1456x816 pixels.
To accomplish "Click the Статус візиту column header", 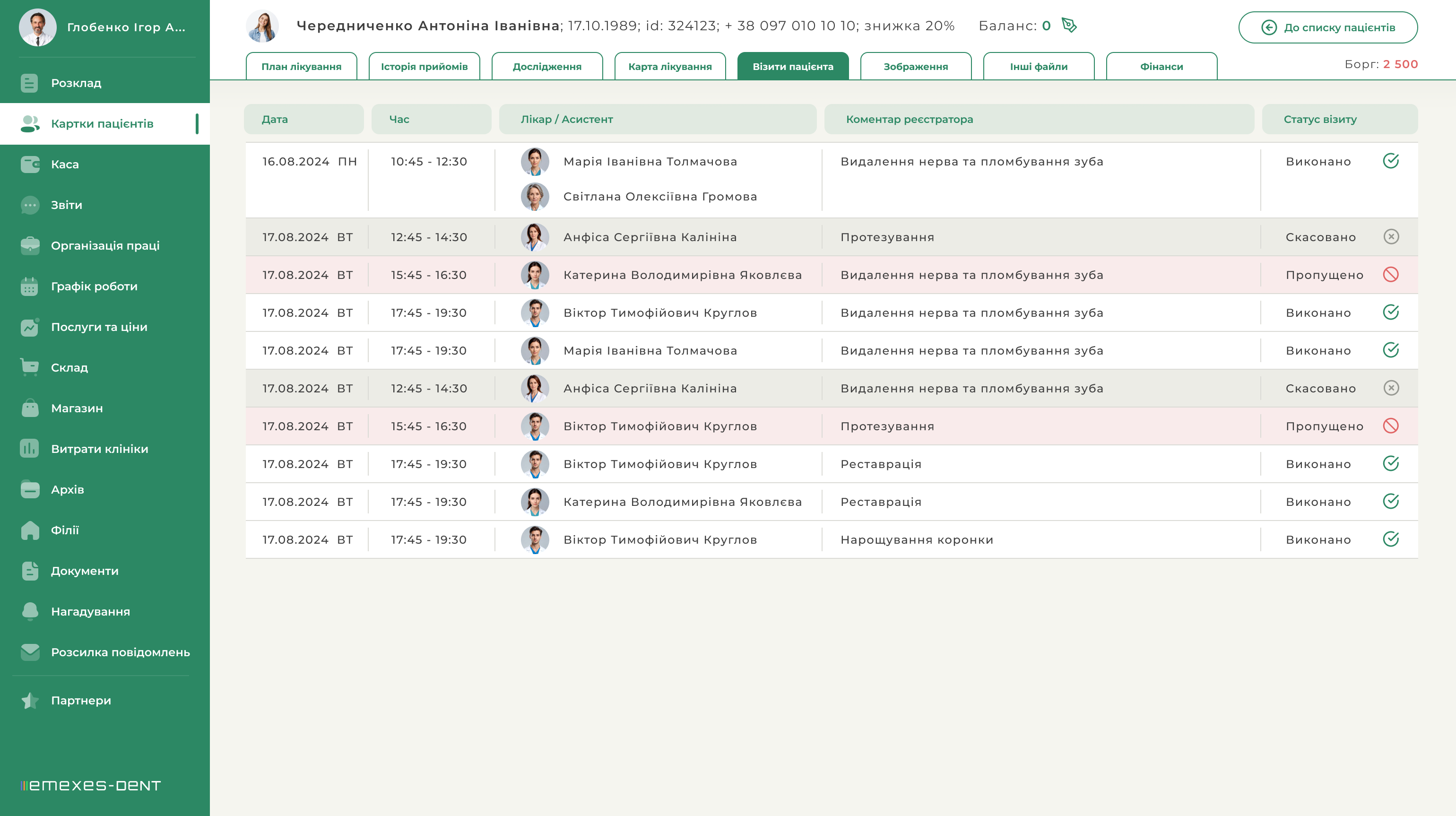I will (1340, 119).
